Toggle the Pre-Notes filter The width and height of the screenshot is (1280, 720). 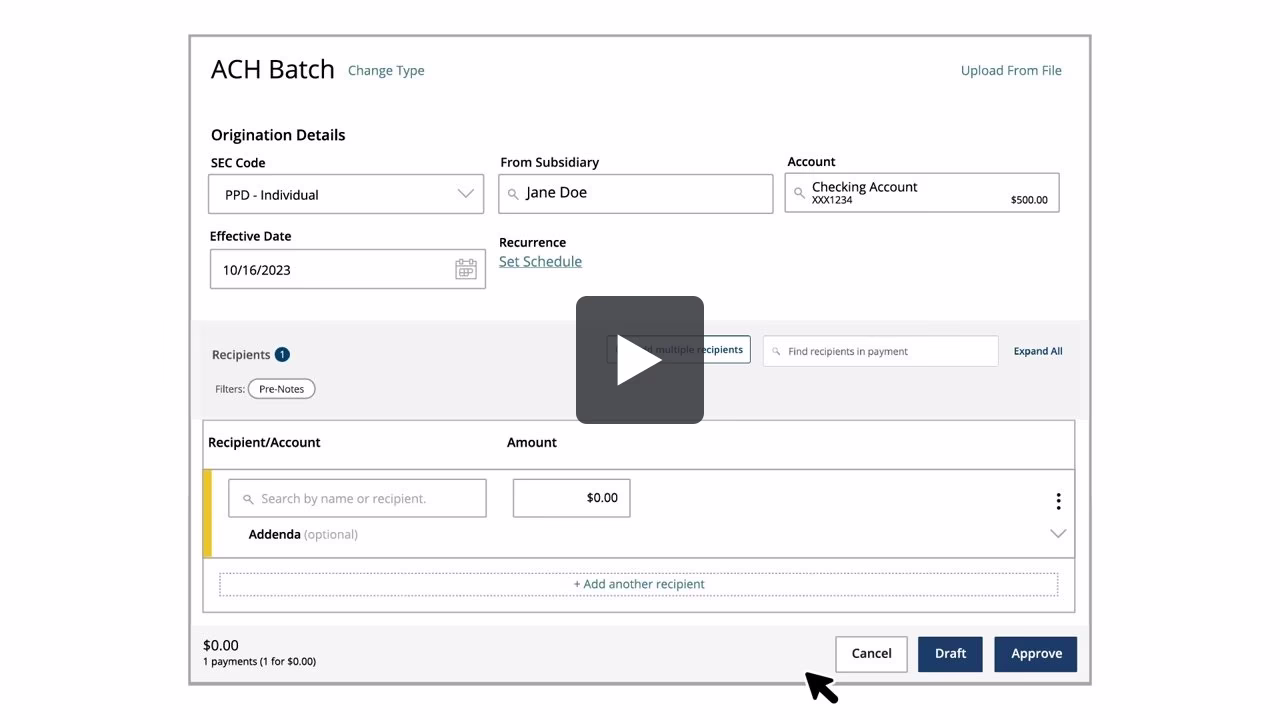coord(281,389)
